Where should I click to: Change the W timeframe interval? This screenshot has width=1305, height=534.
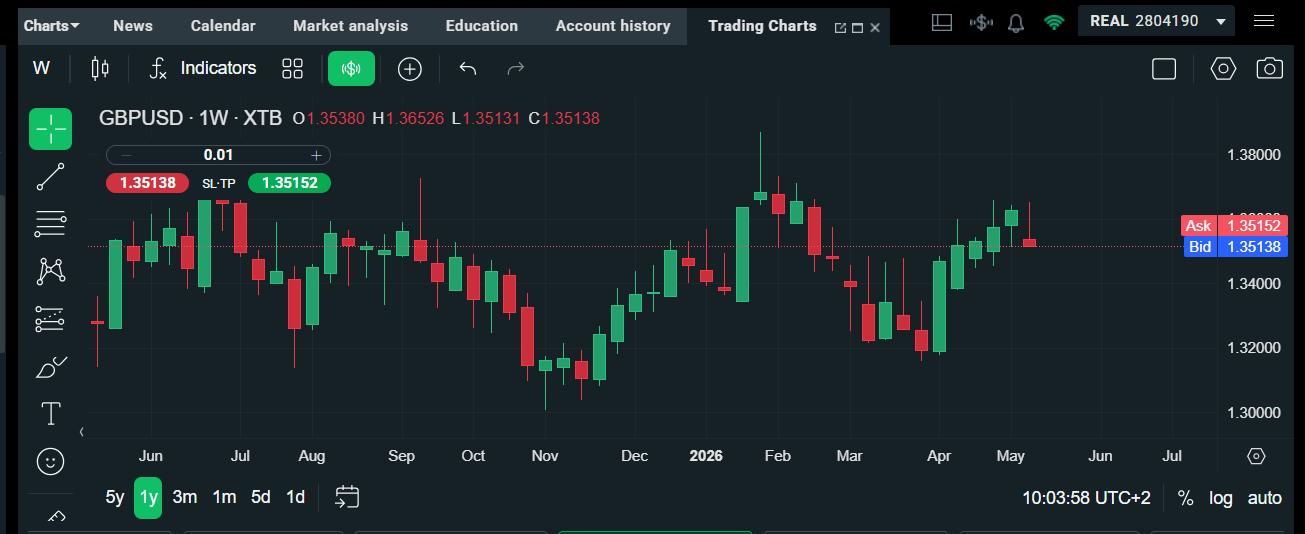[x=41, y=68]
